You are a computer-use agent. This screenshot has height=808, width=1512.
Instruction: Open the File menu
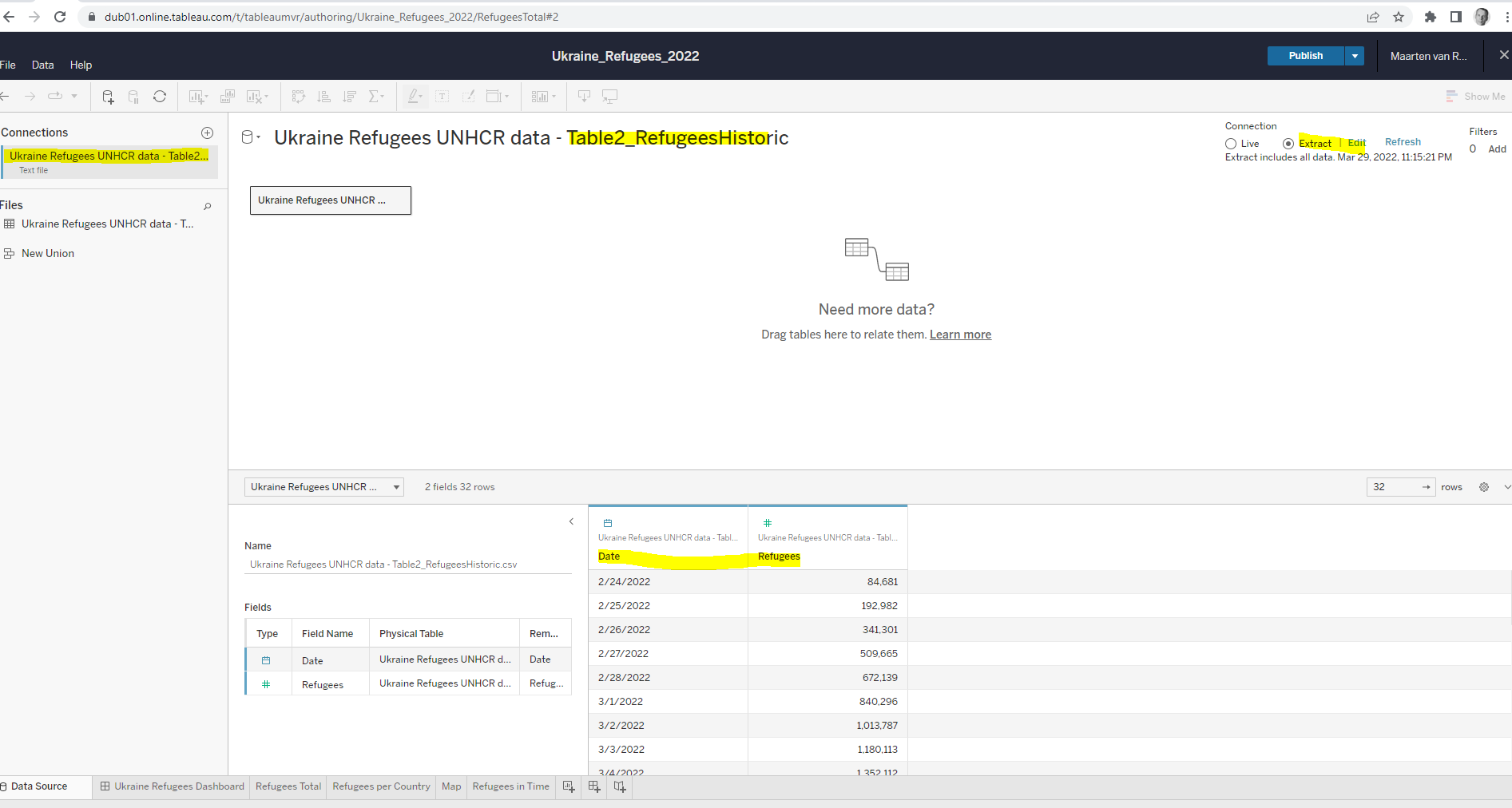pyautogui.click(x=8, y=65)
